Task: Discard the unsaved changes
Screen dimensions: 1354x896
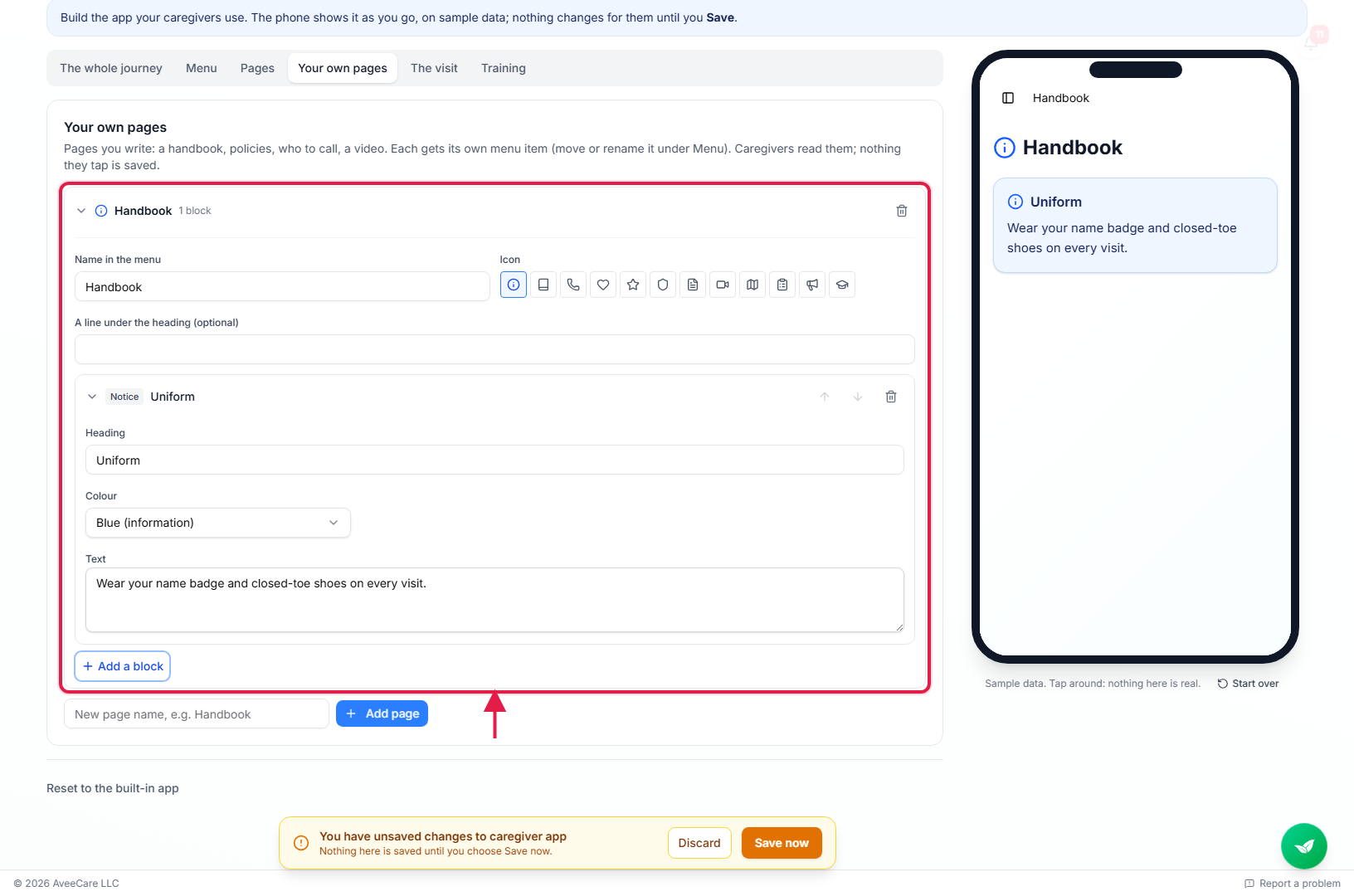Action: [x=699, y=843]
